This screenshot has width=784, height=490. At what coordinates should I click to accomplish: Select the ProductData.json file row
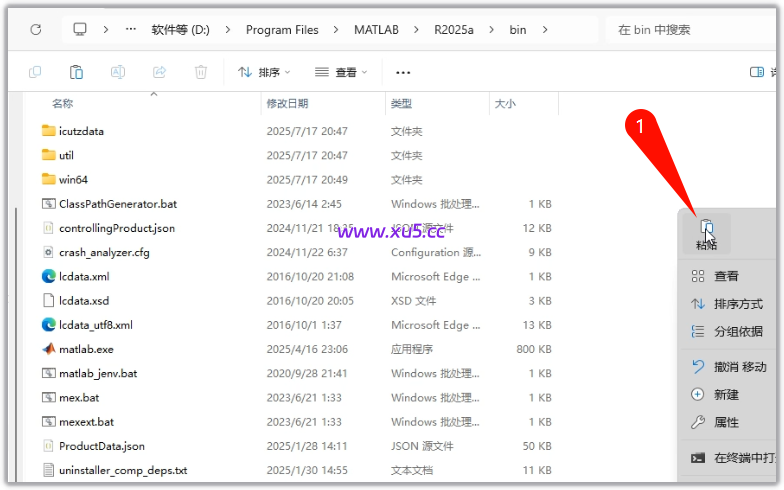101,446
